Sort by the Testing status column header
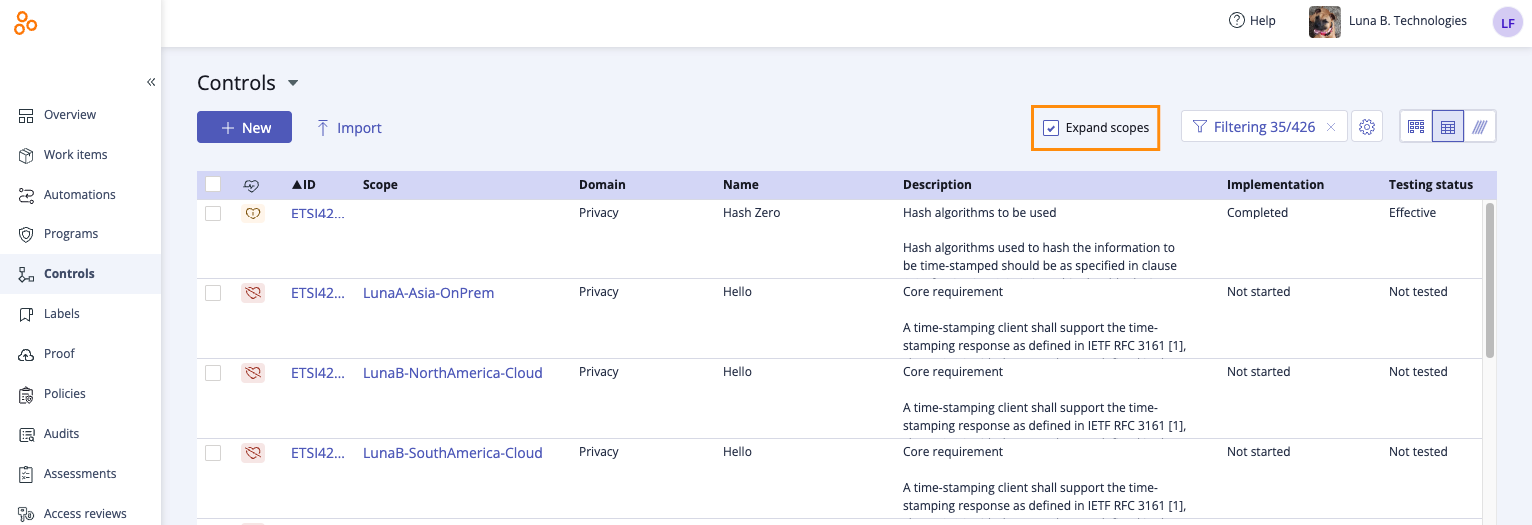 (1431, 185)
